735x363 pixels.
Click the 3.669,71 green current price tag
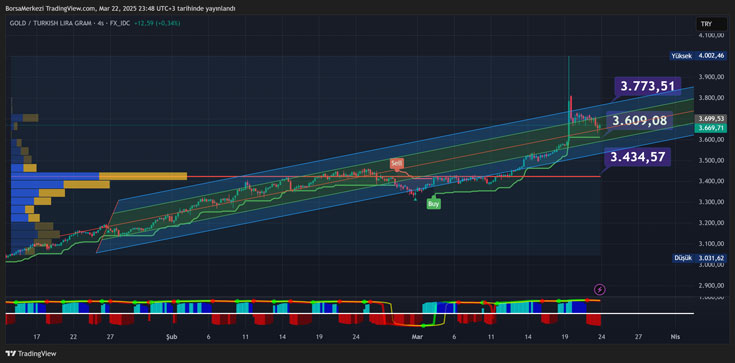coord(711,128)
